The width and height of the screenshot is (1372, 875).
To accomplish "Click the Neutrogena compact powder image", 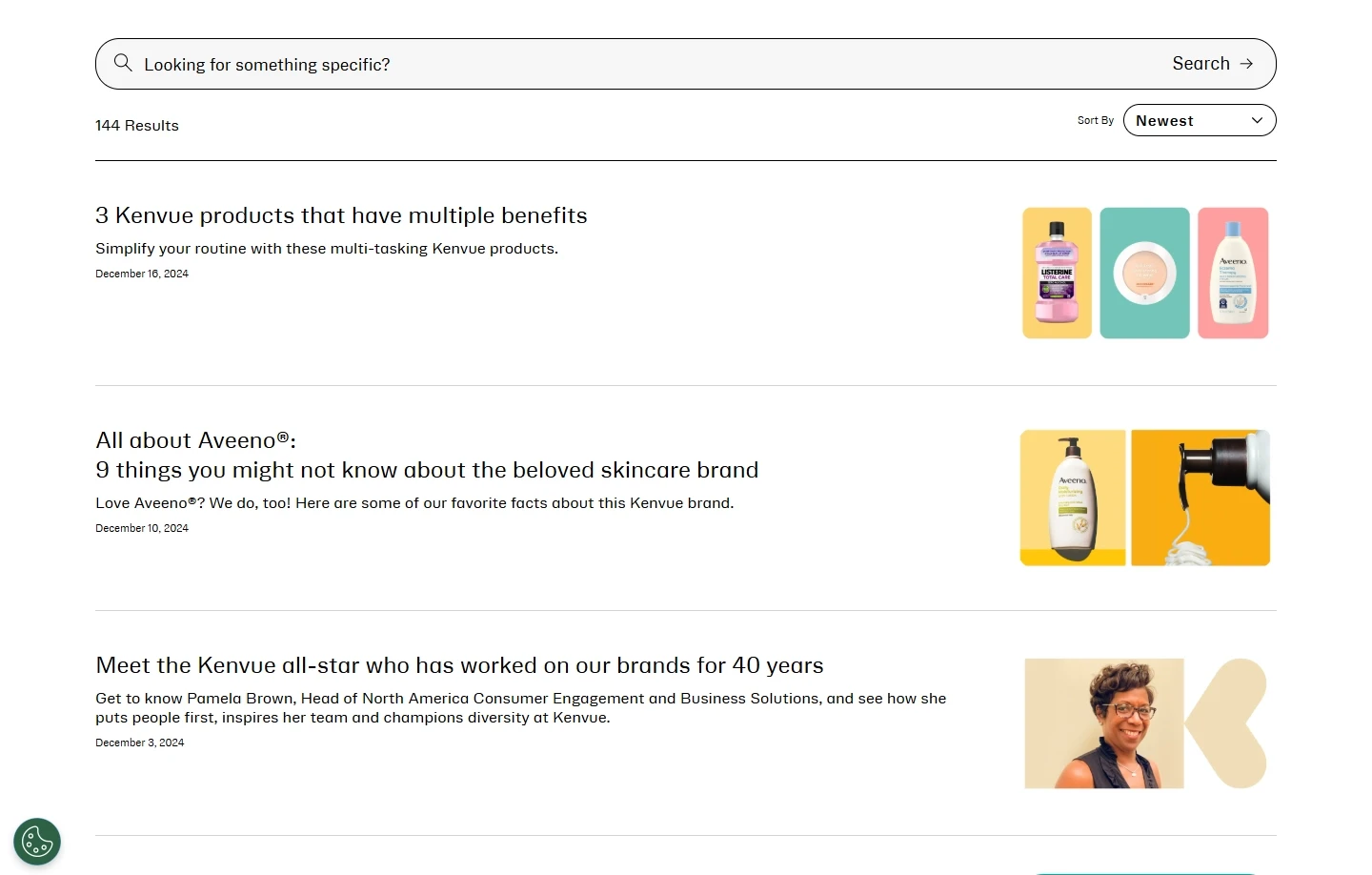I will click(1143, 273).
